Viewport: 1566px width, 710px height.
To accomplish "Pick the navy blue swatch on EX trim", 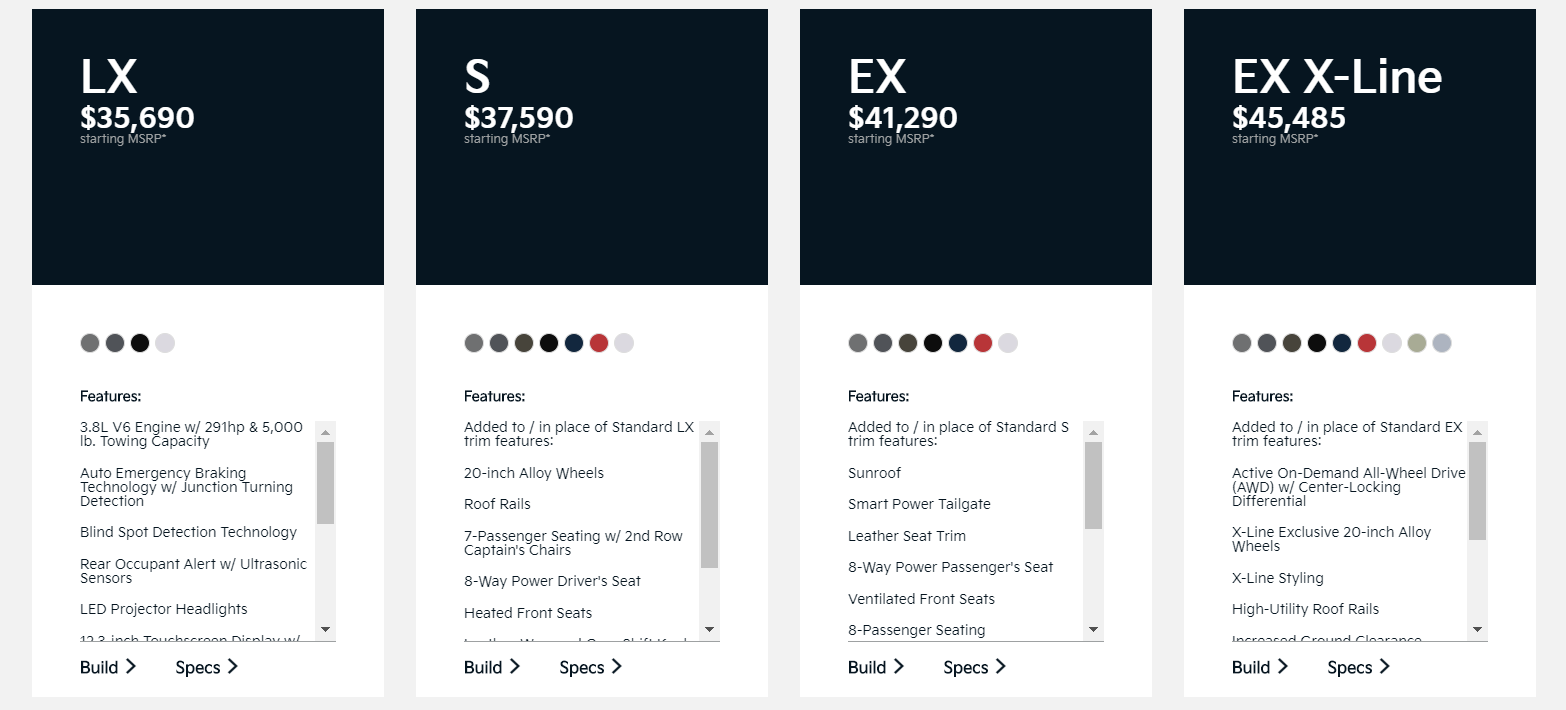I will (x=958, y=343).
